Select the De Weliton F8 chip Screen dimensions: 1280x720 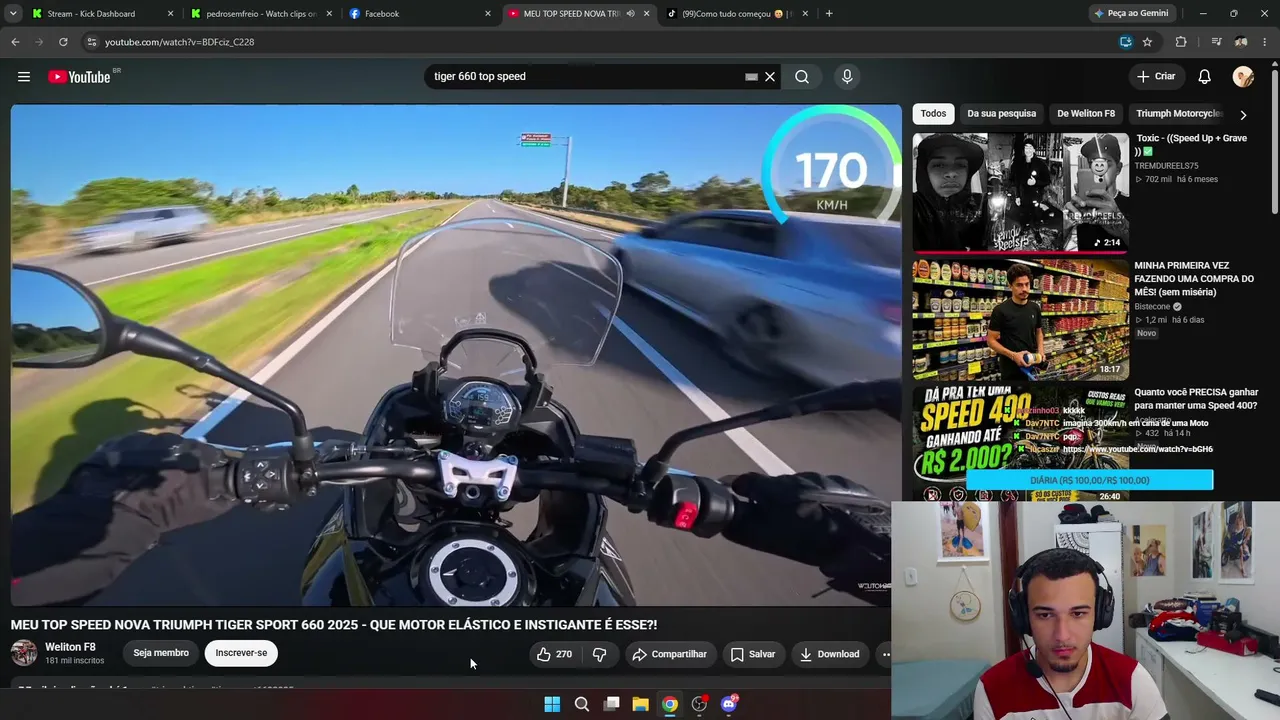1086,114
